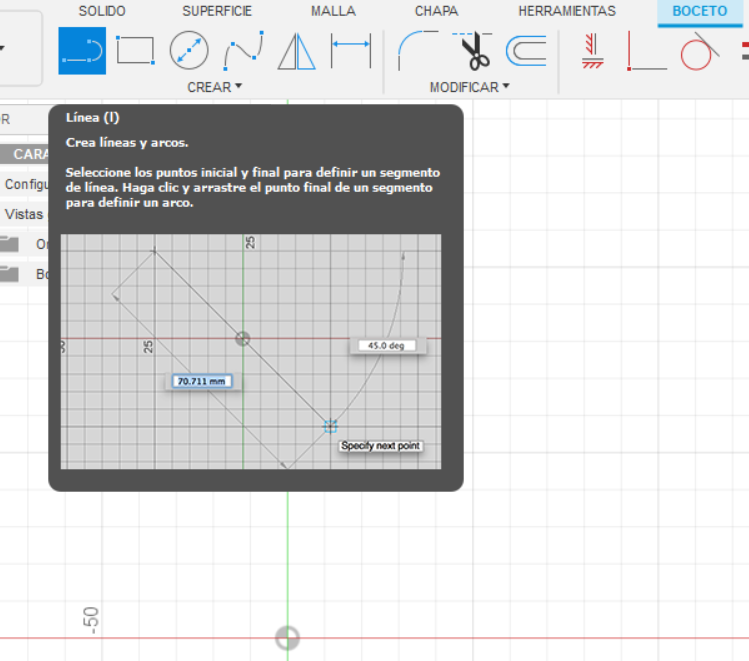
Task: Click the sketch origin point on canvas
Action: (x=288, y=638)
